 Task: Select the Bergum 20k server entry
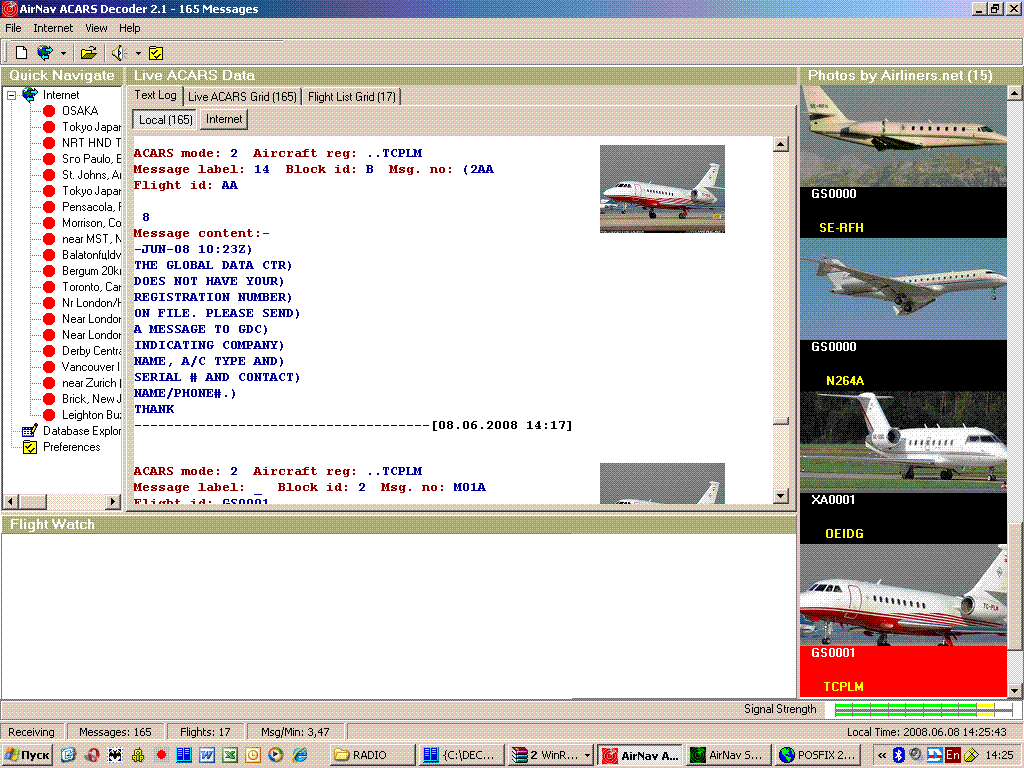tap(91, 271)
